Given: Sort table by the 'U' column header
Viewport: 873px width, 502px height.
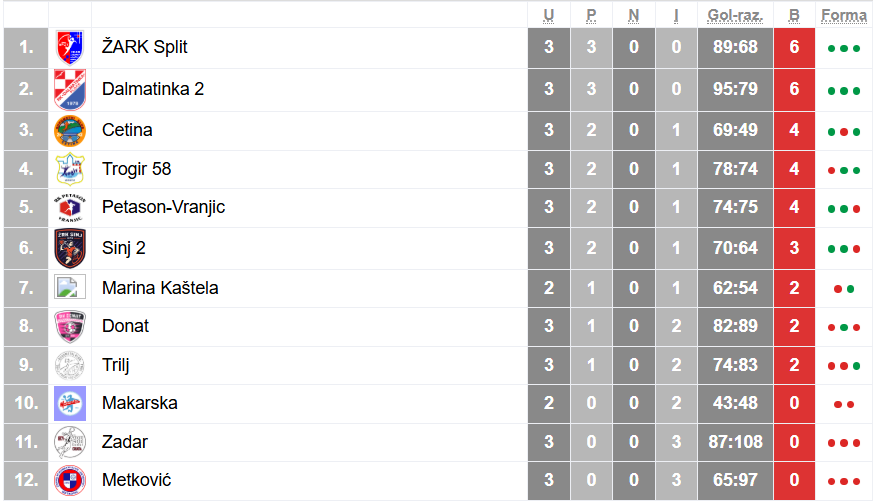Looking at the screenshot, I should click(549, 15).
